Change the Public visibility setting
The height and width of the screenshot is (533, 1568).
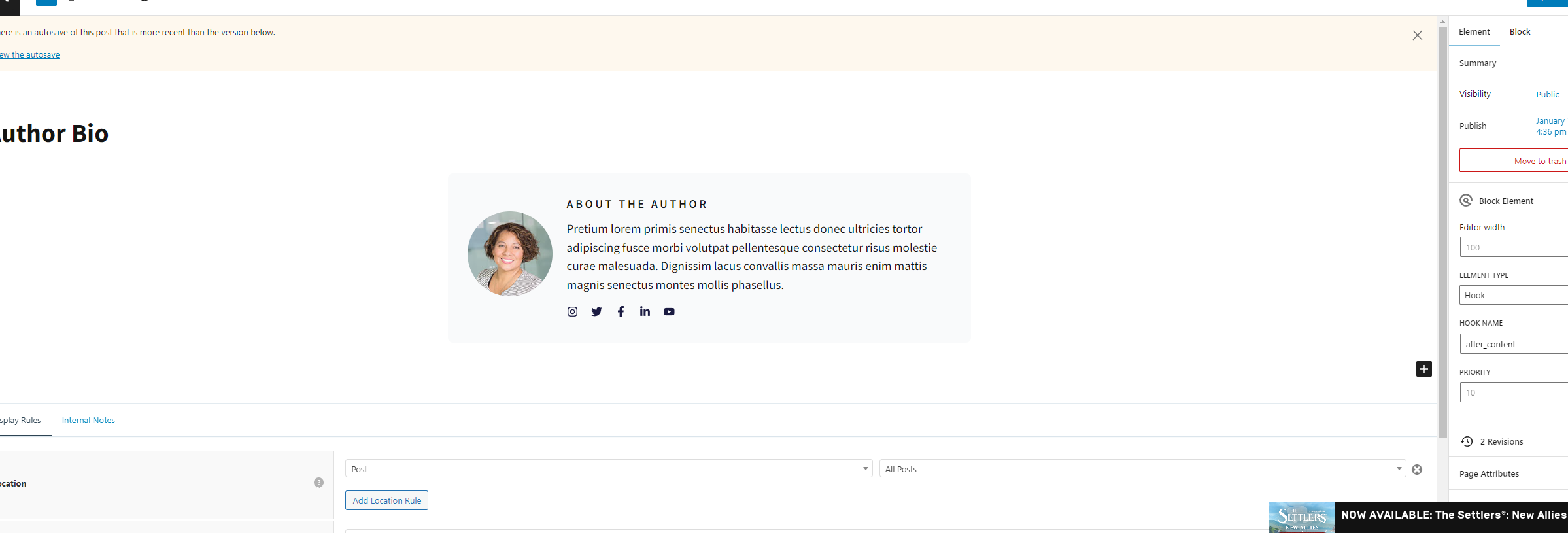(1547, 94)
